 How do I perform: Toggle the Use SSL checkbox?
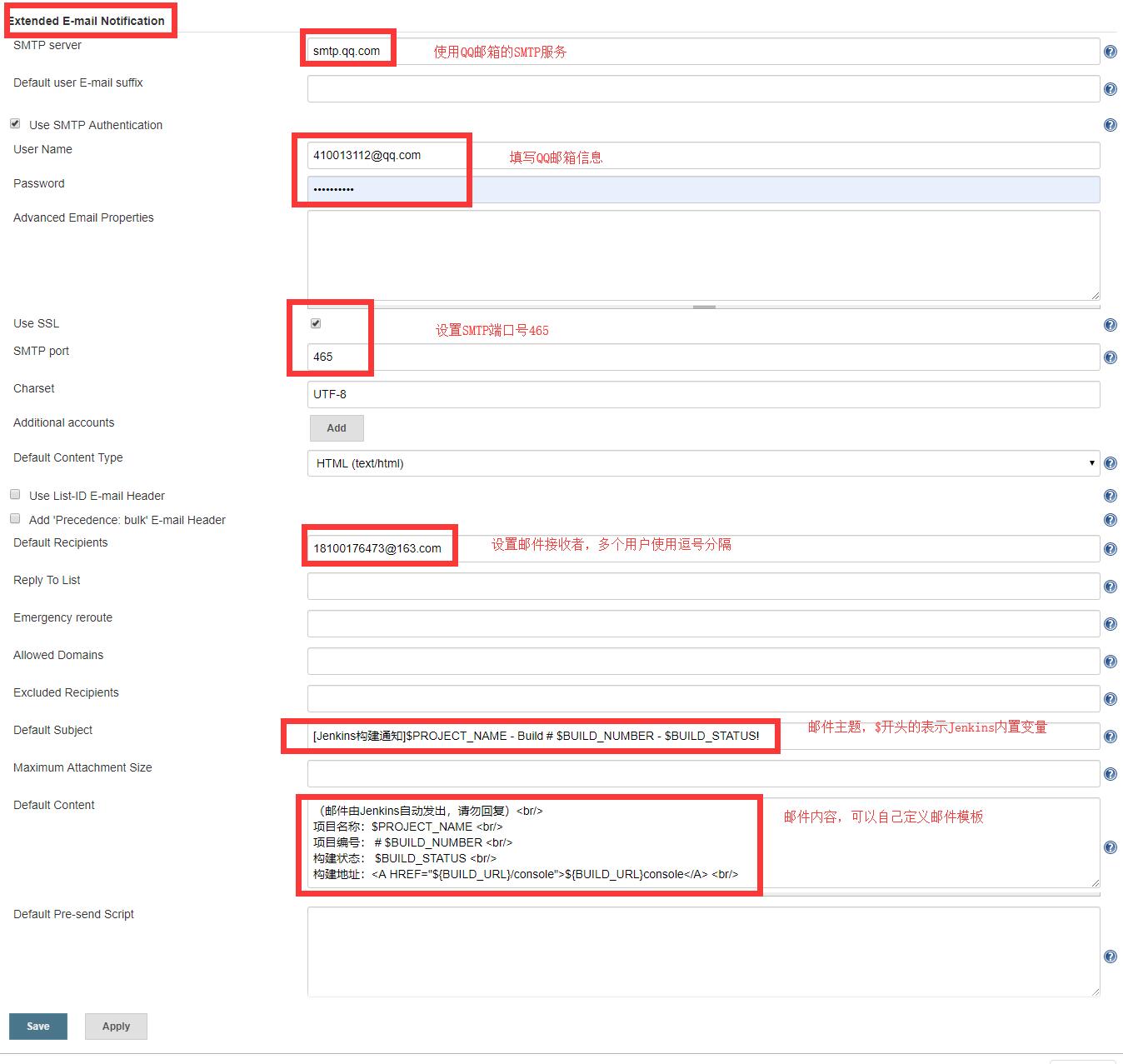(x=316, y=323)
